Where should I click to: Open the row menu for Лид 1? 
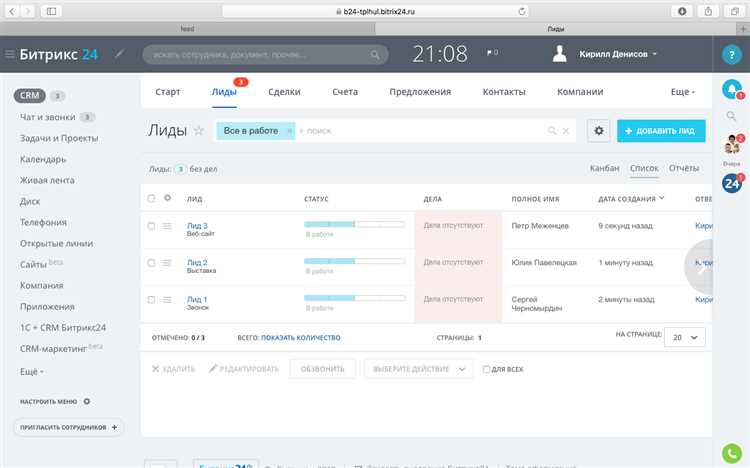coord(167,300)
